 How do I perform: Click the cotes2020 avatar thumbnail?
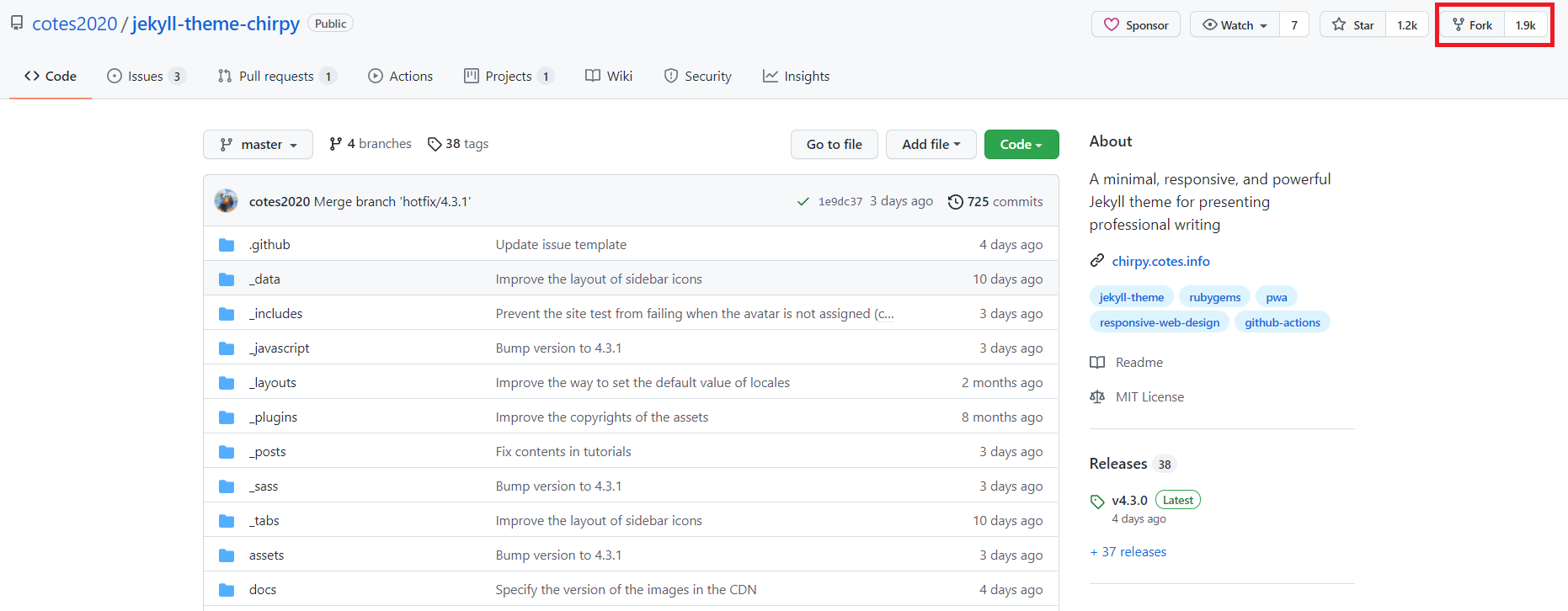point(226,201)
